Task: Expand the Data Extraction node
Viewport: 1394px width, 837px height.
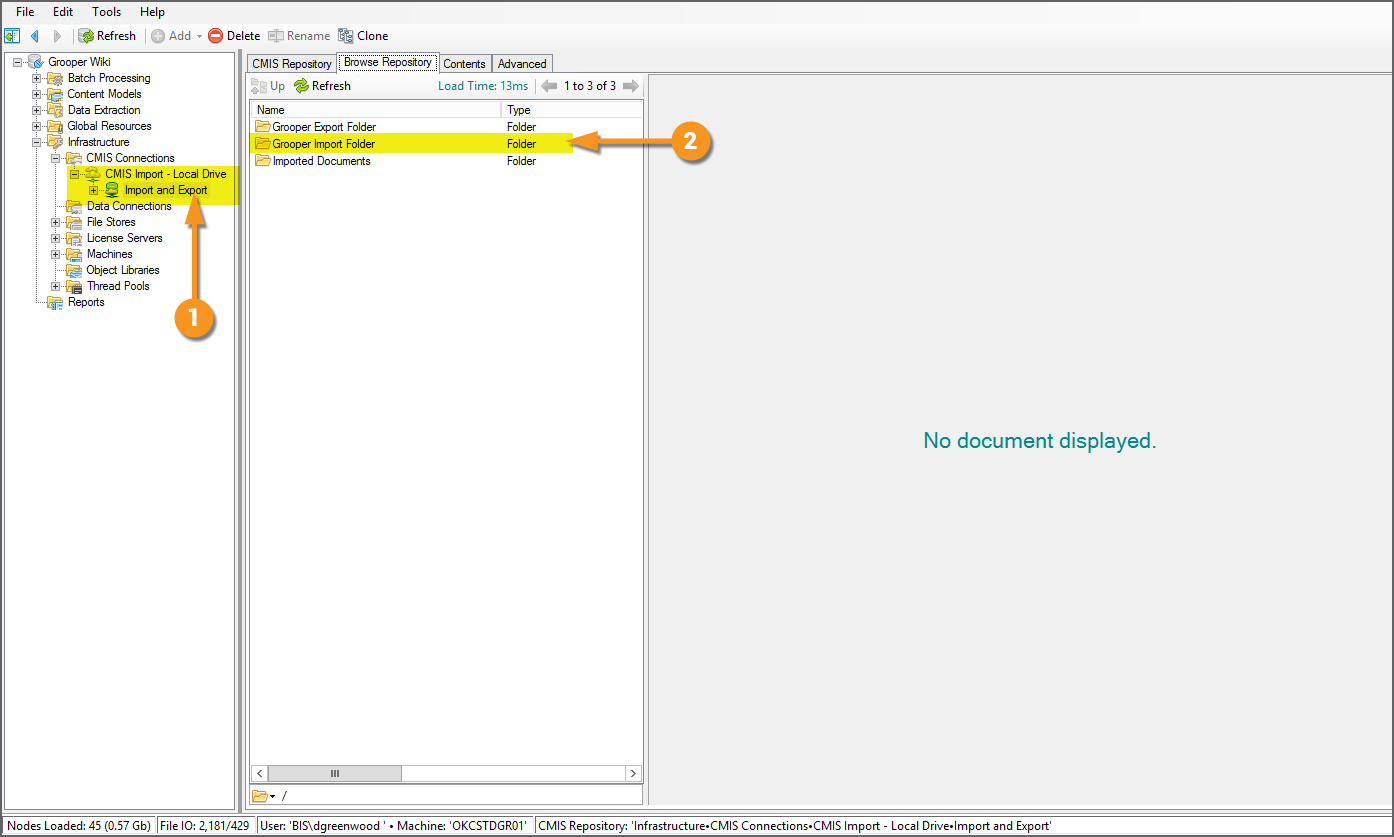Action: click(37, 110)
